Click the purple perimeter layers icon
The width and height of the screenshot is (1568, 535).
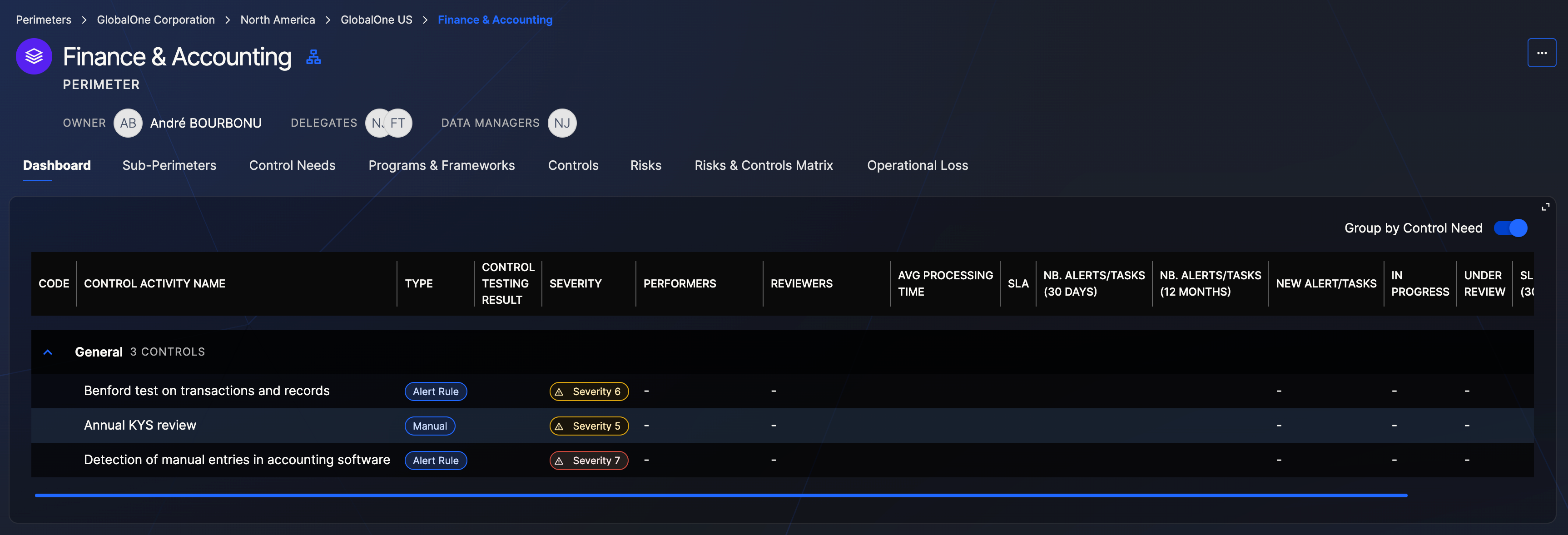[34, 56]
